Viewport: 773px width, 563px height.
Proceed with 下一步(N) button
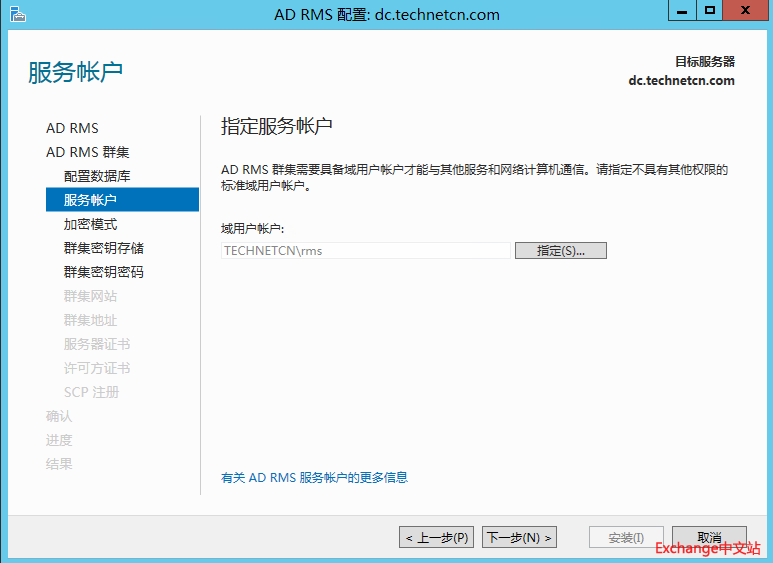tap(519, 538)
